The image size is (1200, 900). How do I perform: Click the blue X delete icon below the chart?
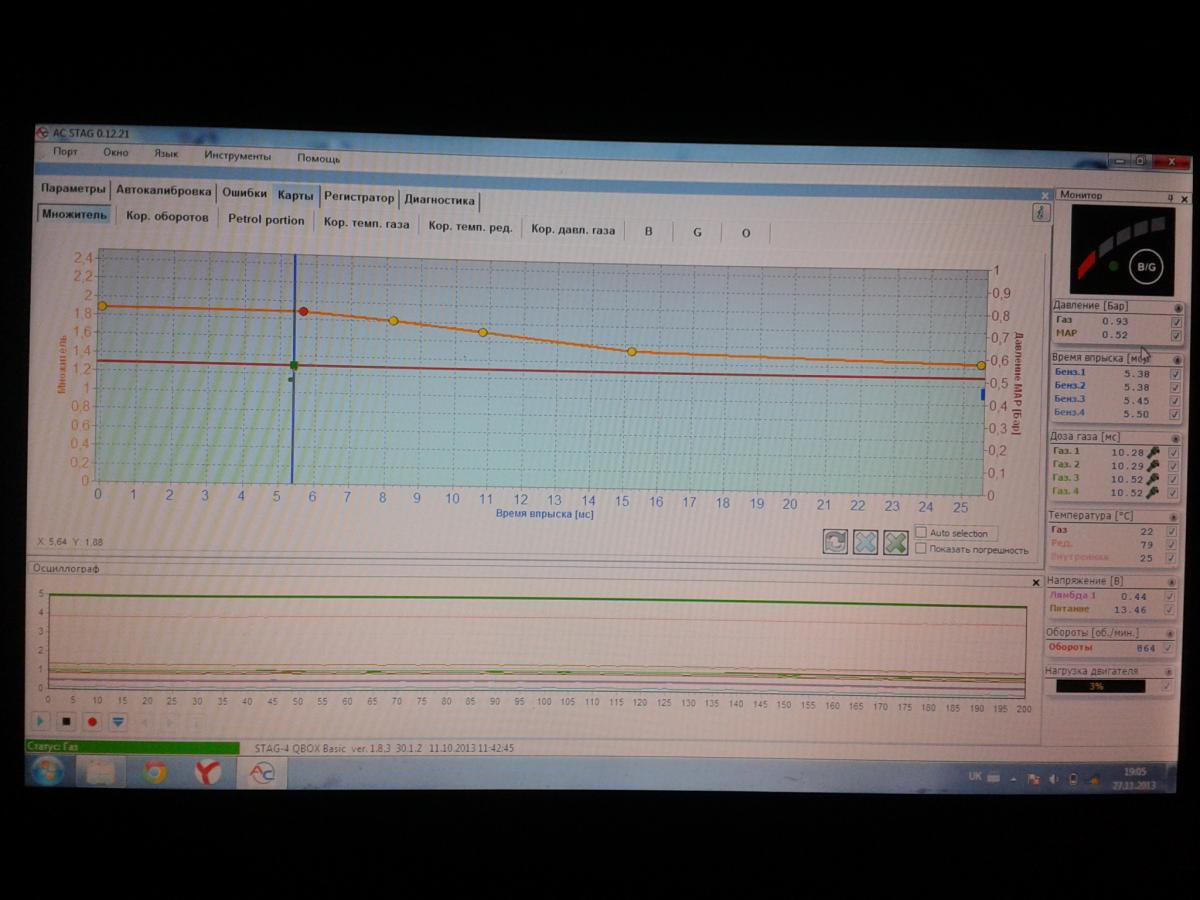[x=865, y=543]
